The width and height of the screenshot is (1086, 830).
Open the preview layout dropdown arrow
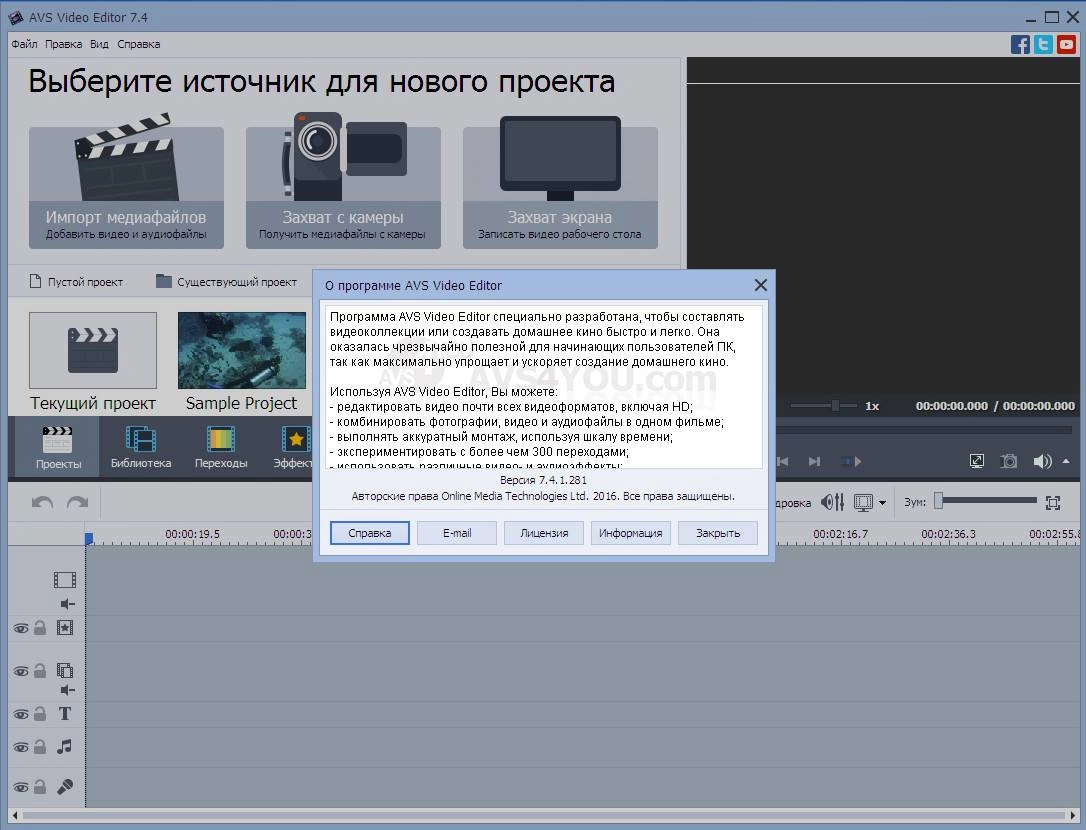882,503
